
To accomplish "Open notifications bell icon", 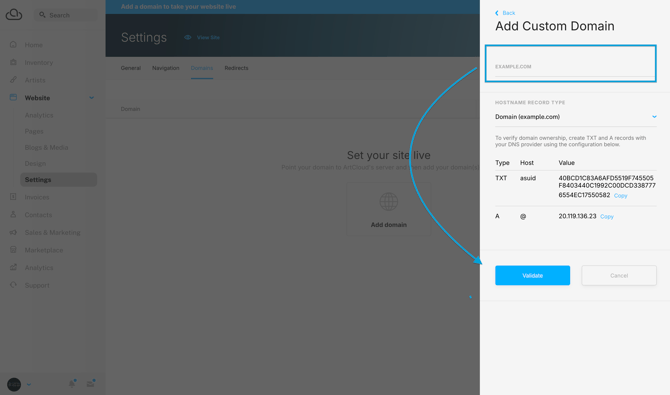I will click(x=72, y=383).
